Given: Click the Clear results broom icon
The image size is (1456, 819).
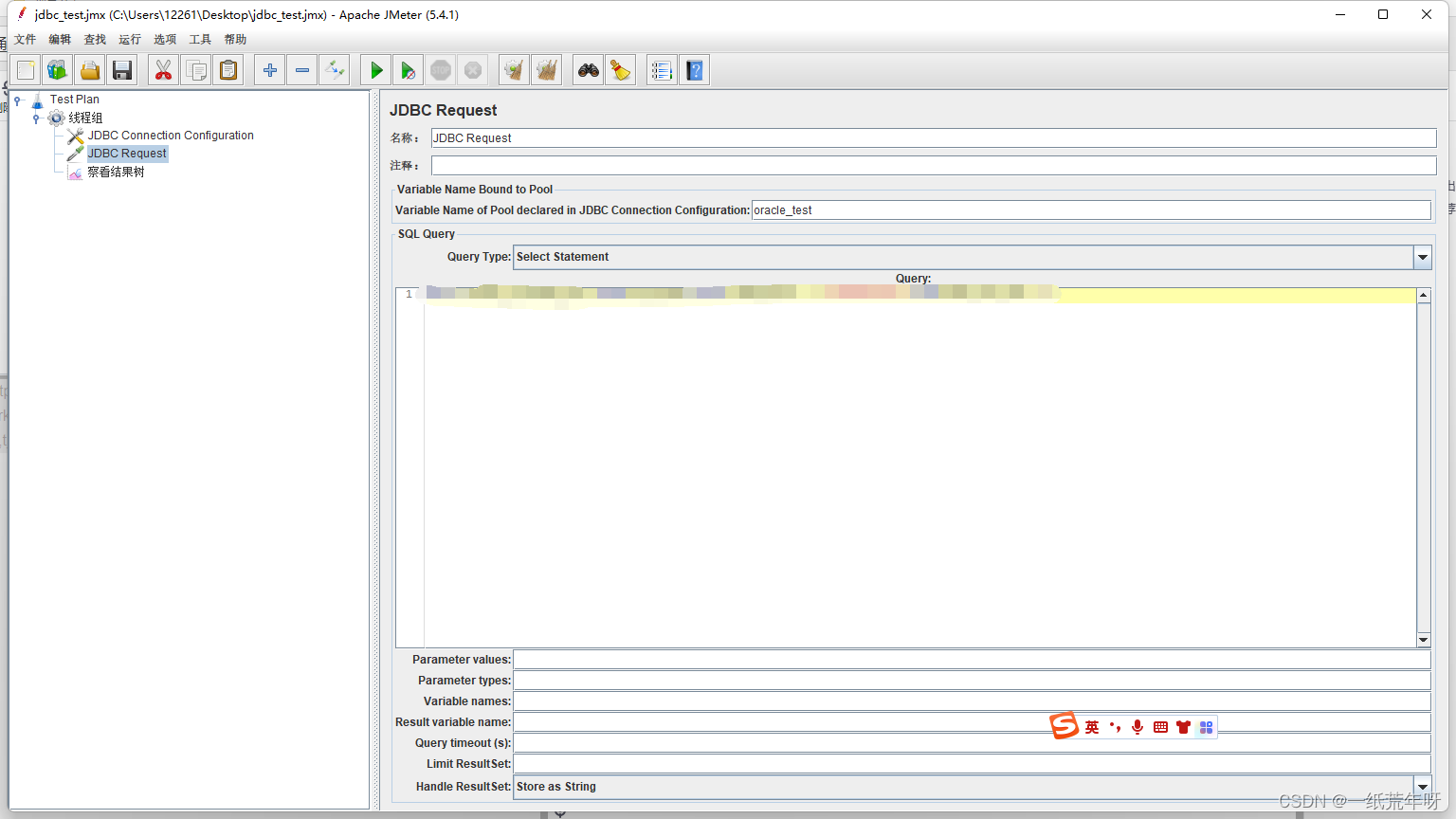Looking at the screenshot, I should click(515, 70).
